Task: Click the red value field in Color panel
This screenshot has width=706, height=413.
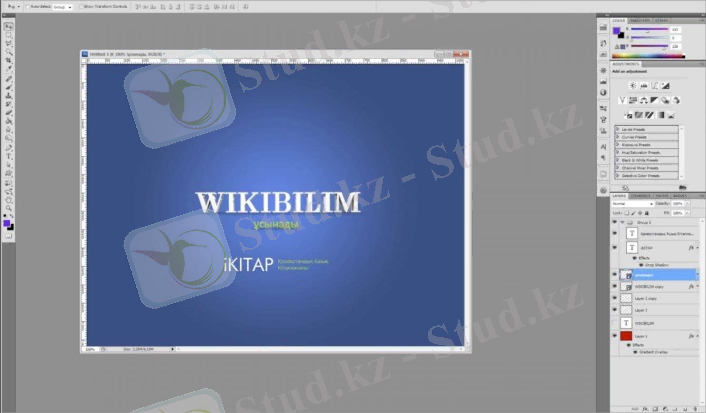Action: (x=676, y=29)
